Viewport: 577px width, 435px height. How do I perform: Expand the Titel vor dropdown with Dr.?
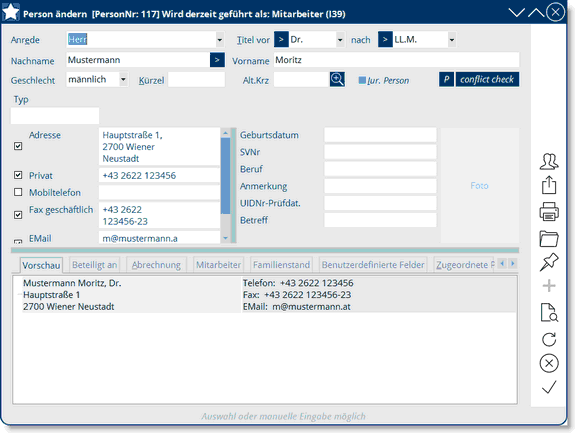[x=340, y=39]
